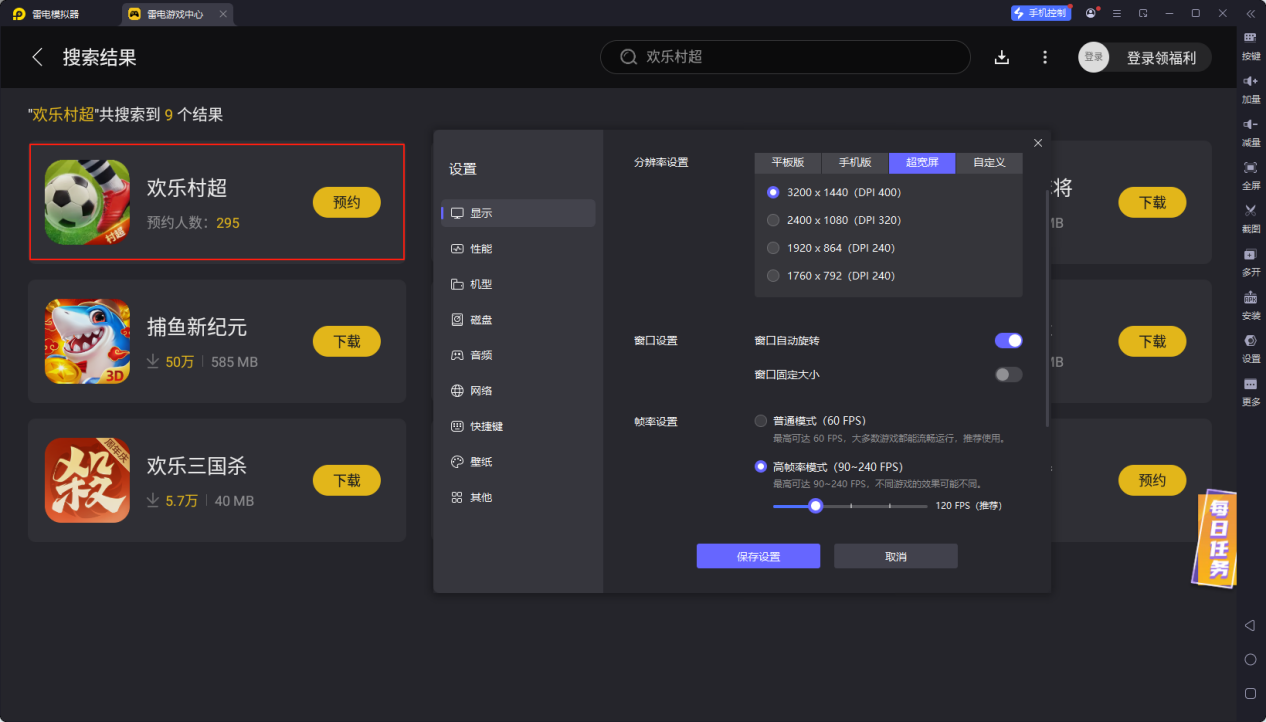Download 捕鱼新纪元

tap(347, 341)
